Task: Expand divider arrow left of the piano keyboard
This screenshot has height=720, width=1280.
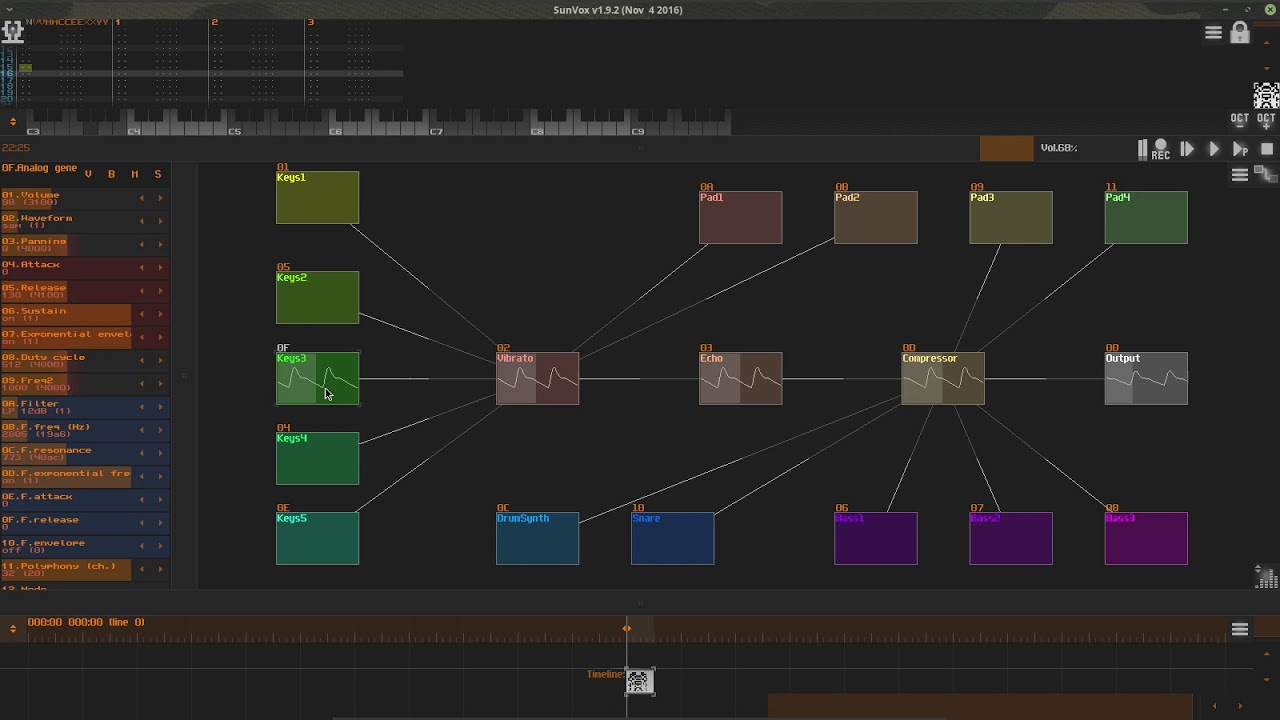Action: [x=12, y=122]
